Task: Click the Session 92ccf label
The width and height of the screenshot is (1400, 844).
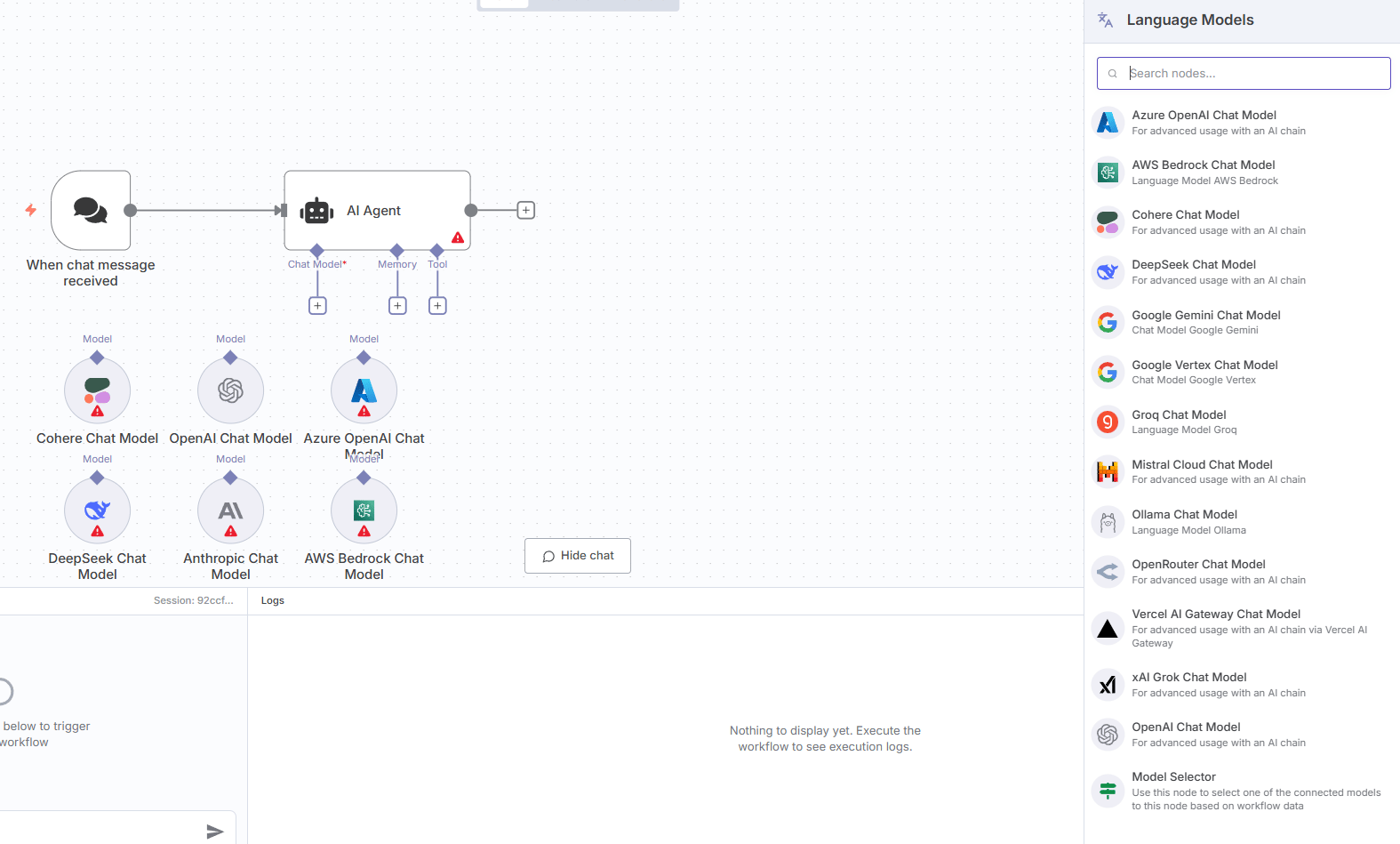Action: (x=194, y=600)
